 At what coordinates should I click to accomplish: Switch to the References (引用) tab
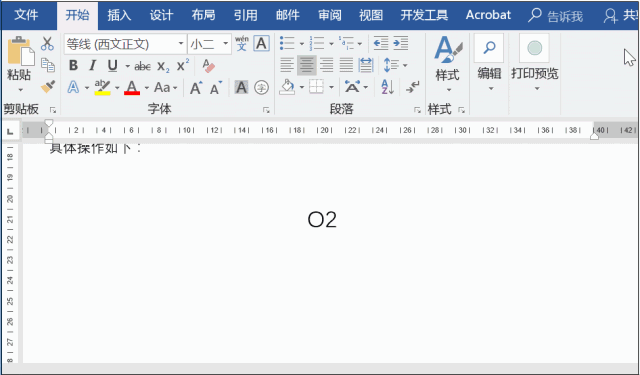245,16
